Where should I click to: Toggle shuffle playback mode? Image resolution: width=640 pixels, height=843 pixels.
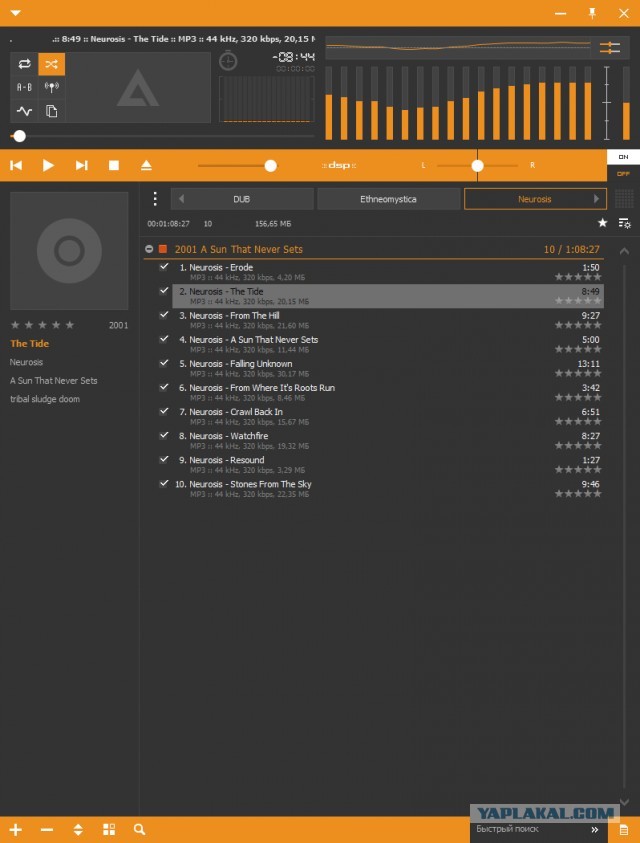click(x=52, y=64)
